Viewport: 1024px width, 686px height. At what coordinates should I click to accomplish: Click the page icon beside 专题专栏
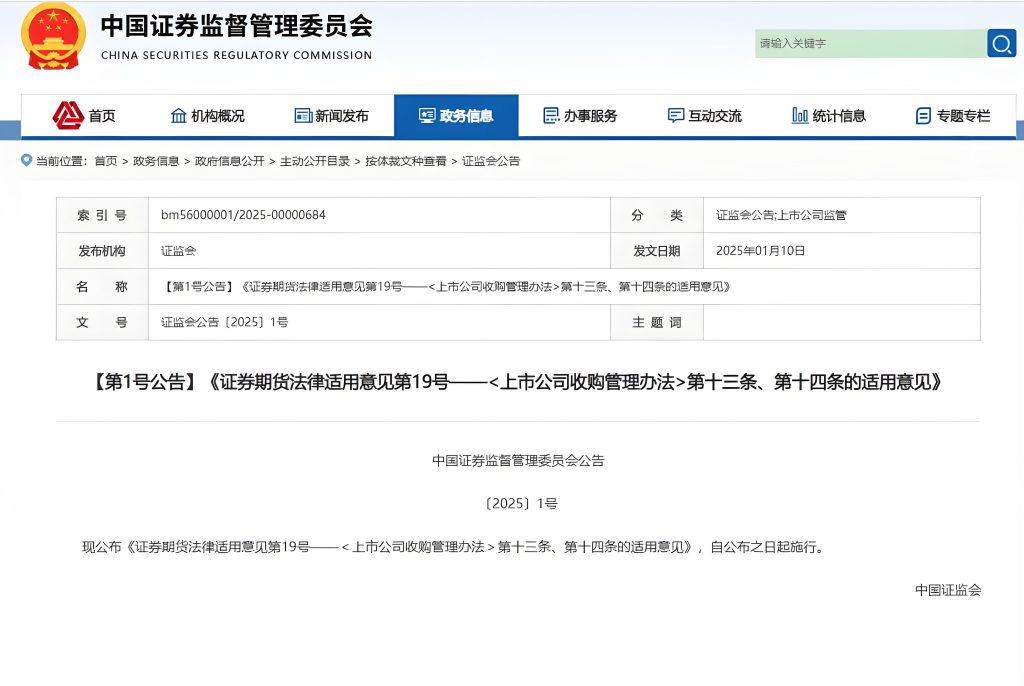[x=923, y=116]
